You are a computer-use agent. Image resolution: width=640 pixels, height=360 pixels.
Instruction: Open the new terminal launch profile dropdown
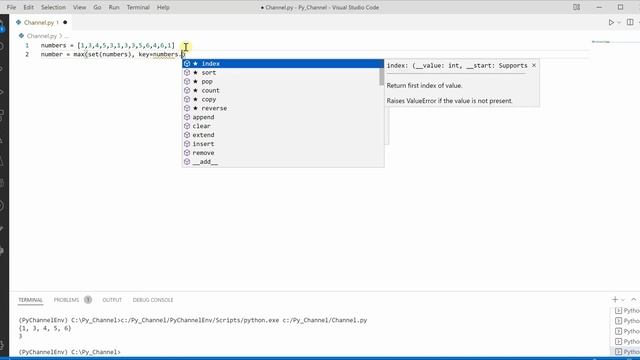[x=623, y=300]
